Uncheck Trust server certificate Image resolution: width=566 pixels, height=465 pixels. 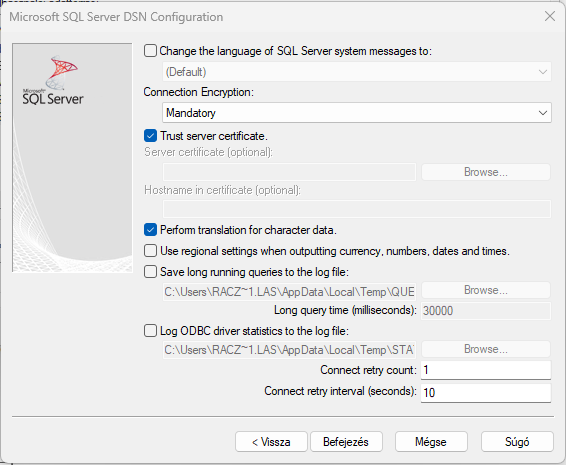(x=150, y=136)
